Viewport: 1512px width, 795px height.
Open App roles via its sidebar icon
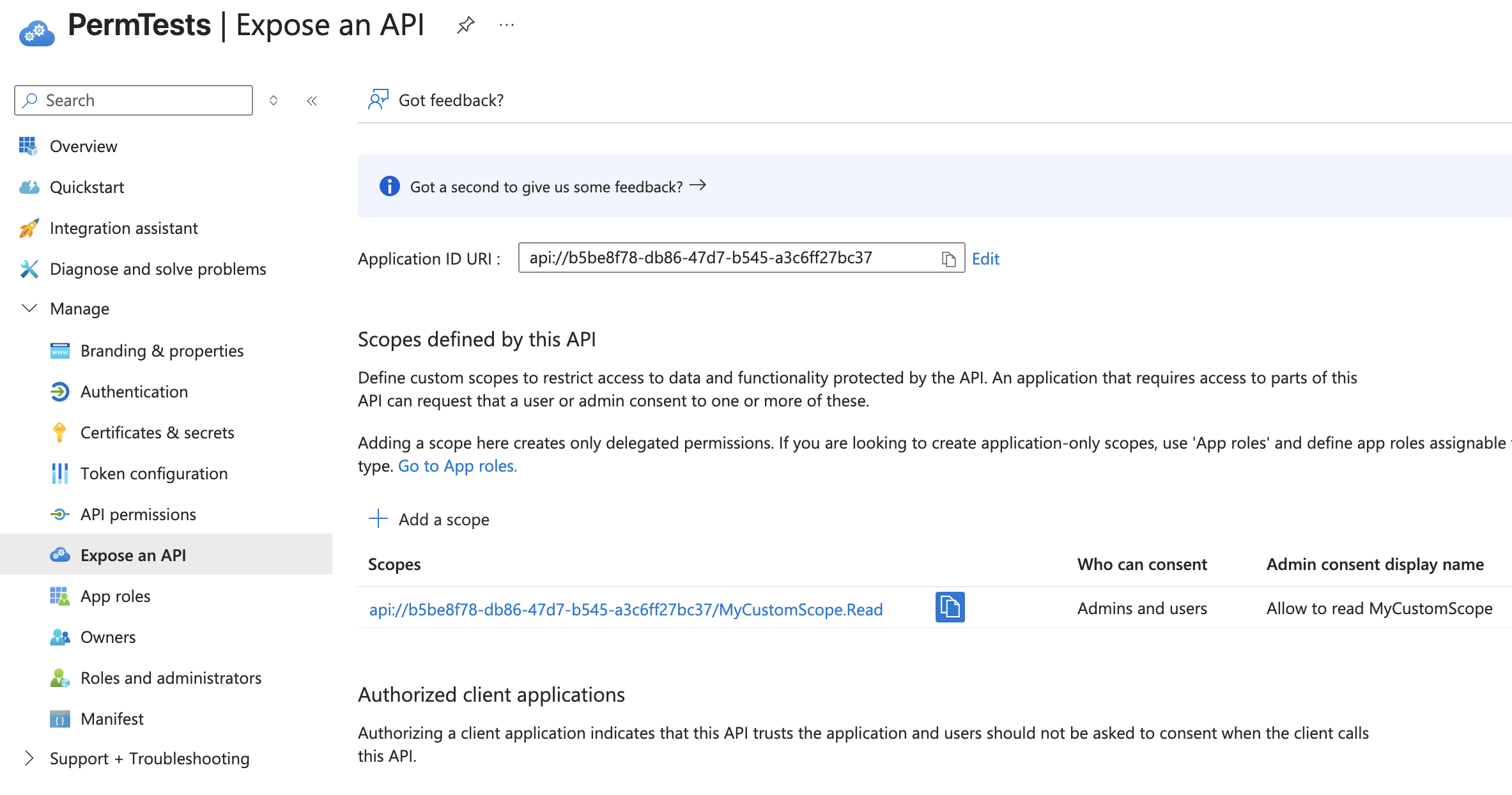[59, 596]
